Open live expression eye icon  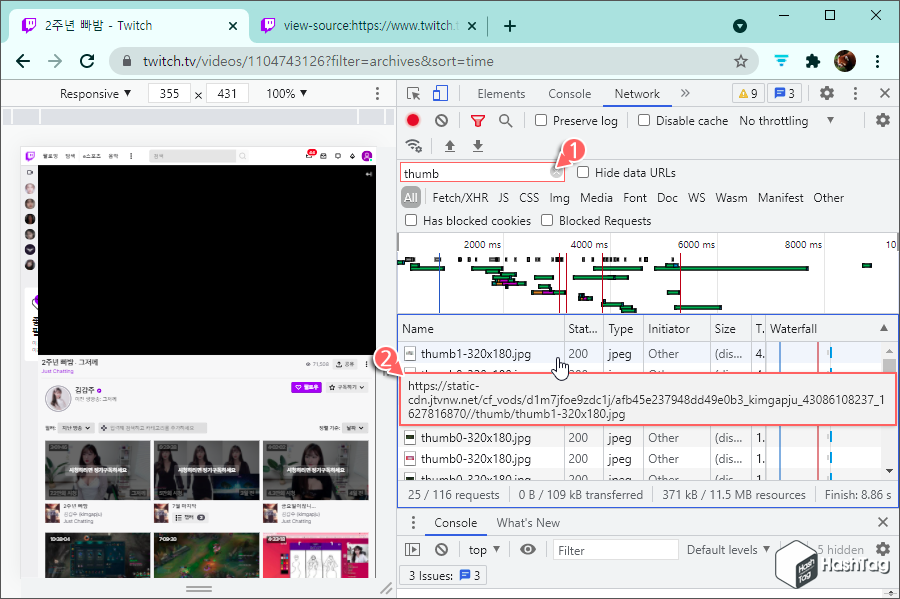coord(527,550)
